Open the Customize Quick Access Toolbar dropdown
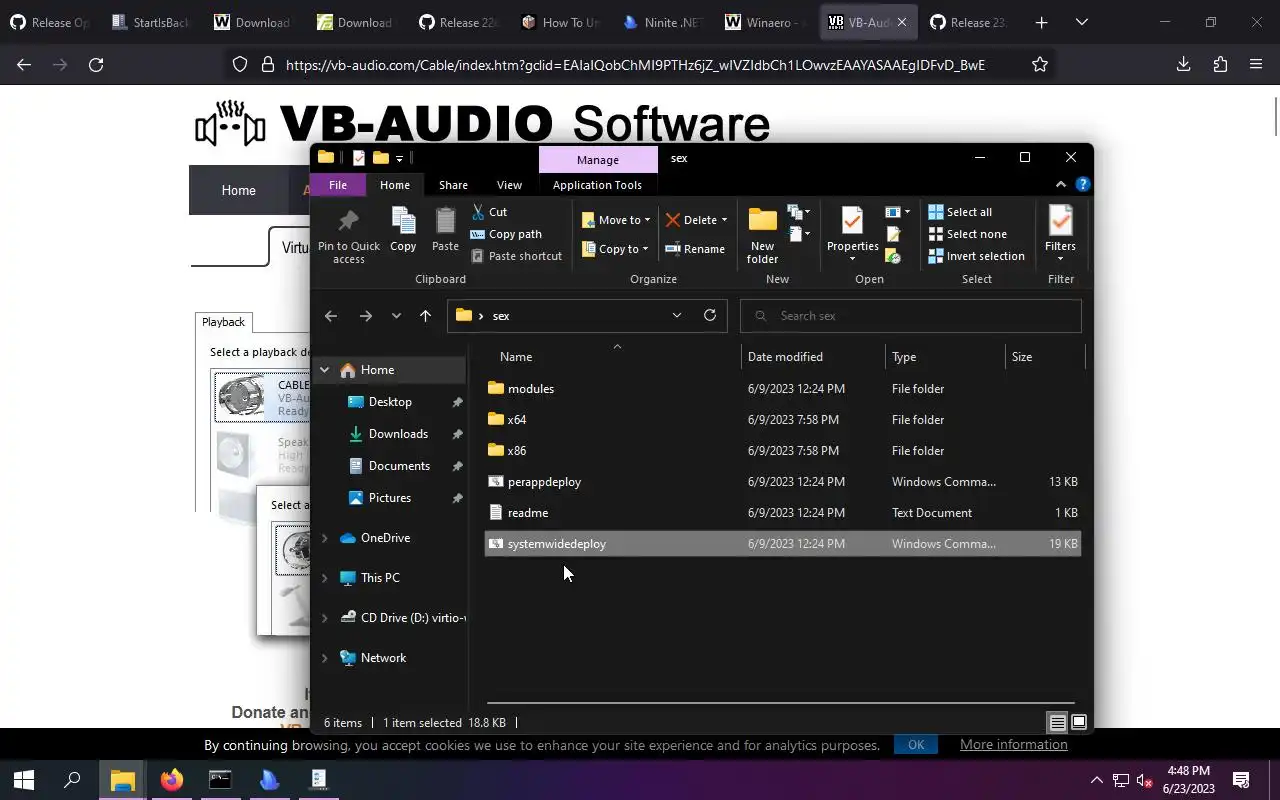 click(399, 158)
